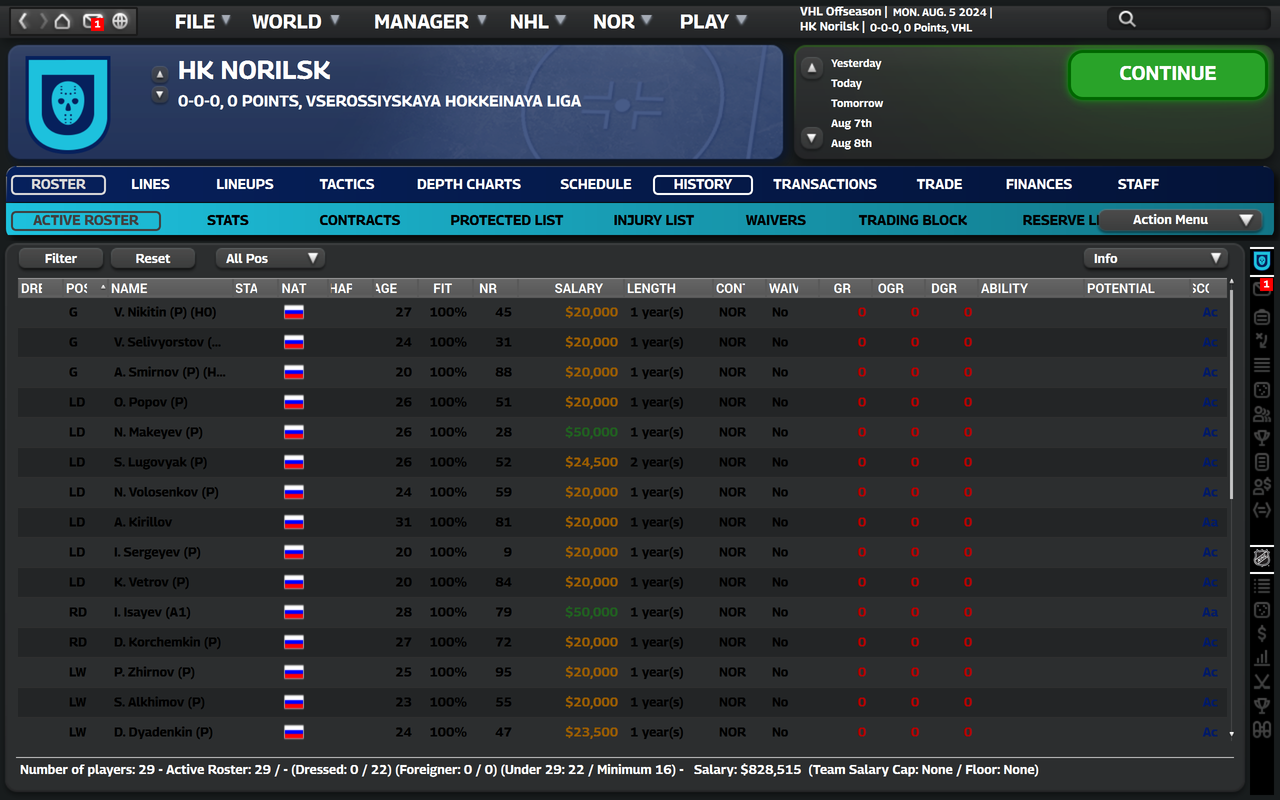Select Tomorrow in the date list

857,103
